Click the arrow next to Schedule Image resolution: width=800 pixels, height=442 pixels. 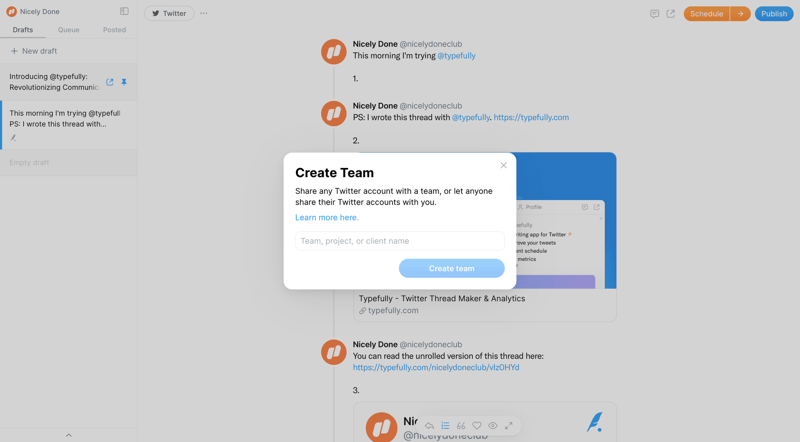tap(740, 14)
